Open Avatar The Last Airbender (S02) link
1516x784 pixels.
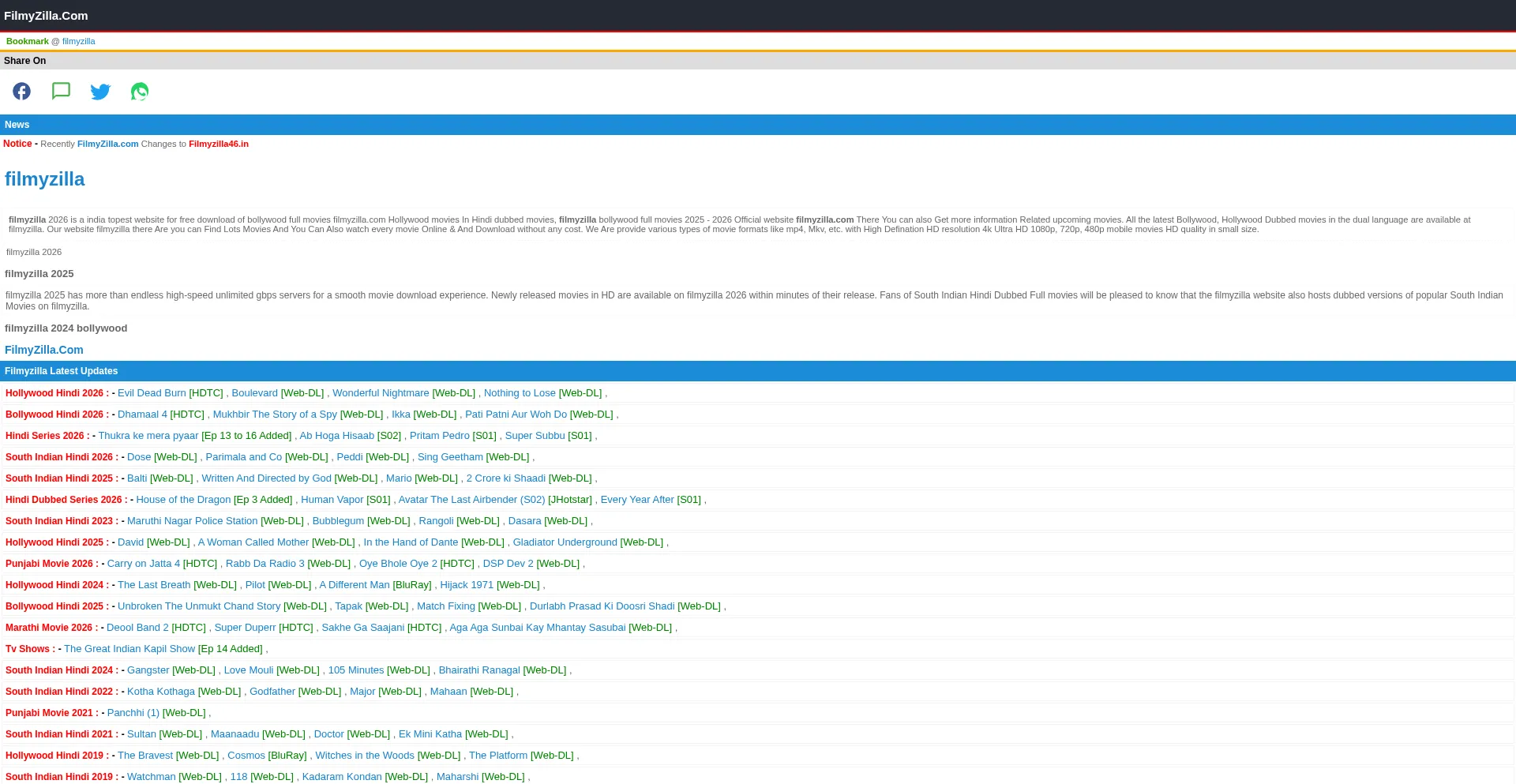click(x=472, y=500)
